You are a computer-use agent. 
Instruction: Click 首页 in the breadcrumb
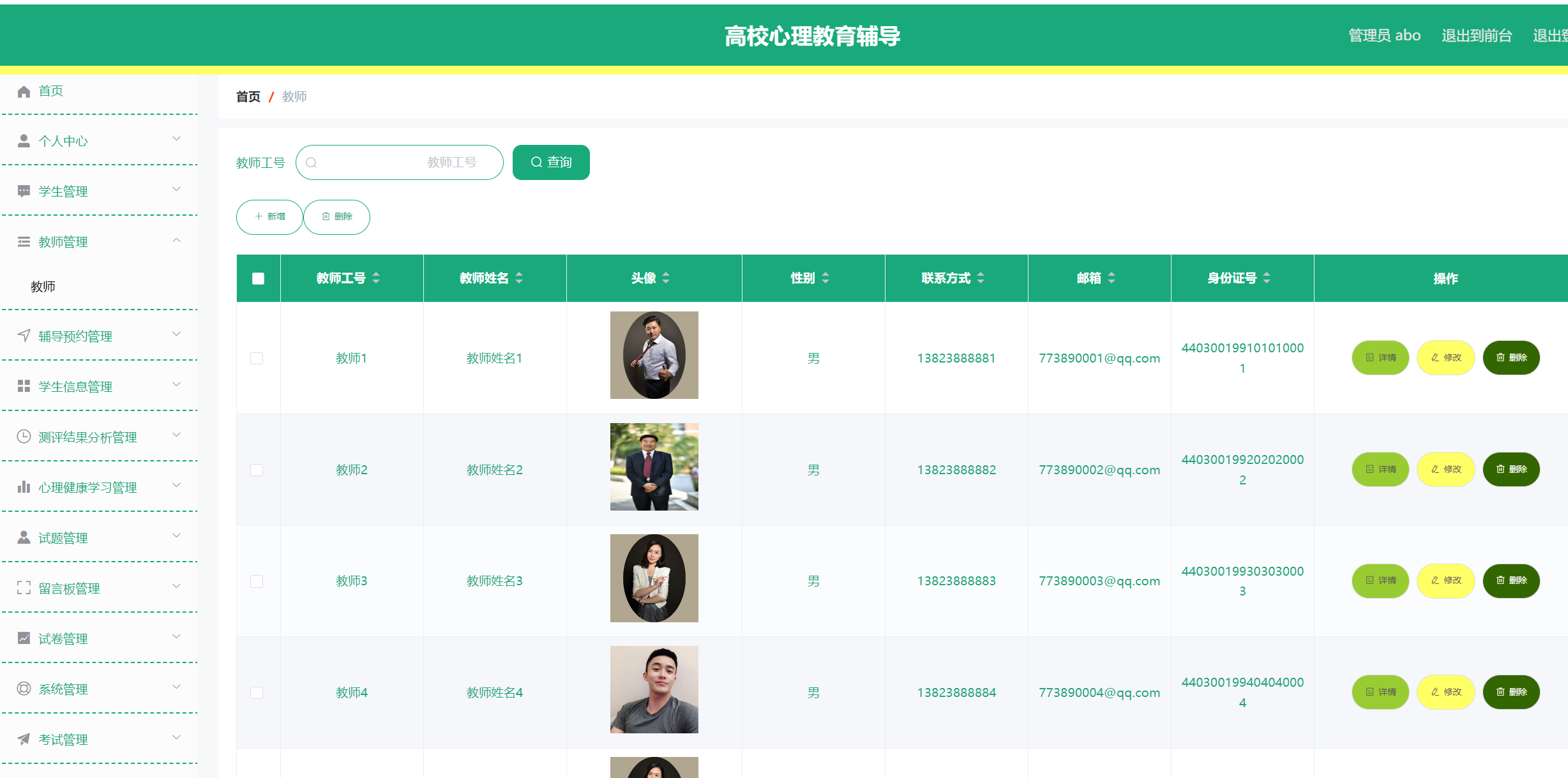248,96
